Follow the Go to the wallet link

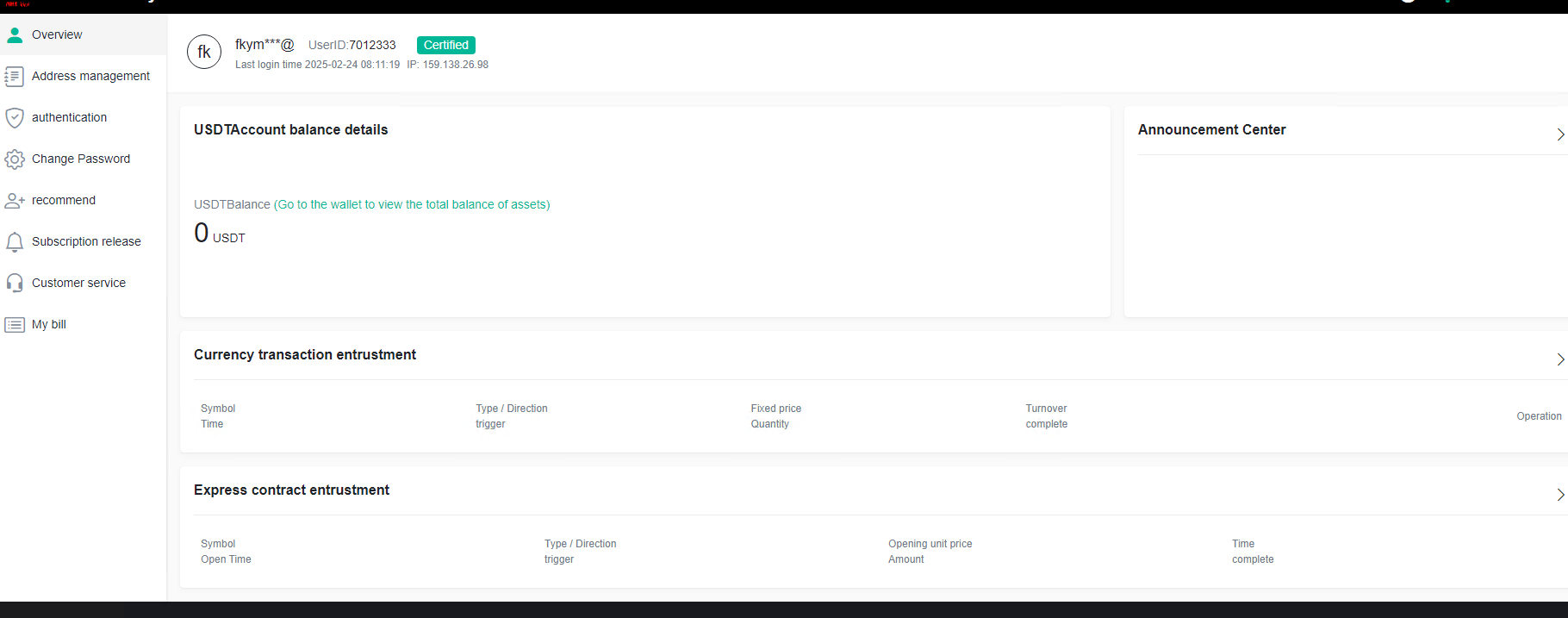(412, 204)
